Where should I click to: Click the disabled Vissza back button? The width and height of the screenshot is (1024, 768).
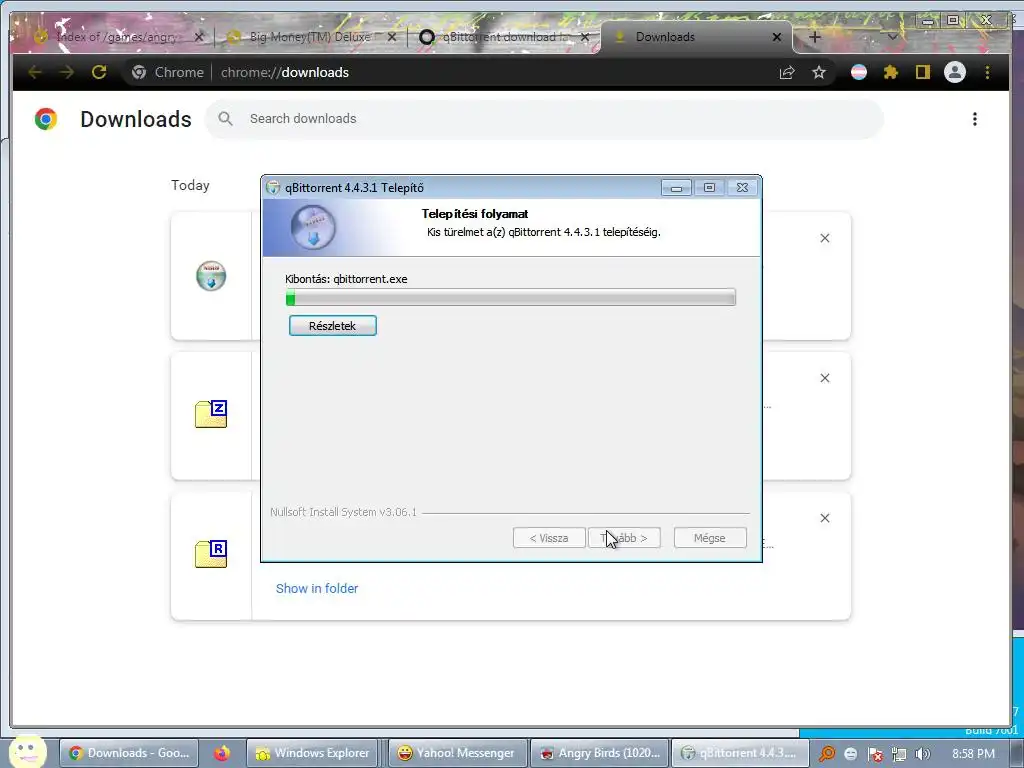(549, 538)
